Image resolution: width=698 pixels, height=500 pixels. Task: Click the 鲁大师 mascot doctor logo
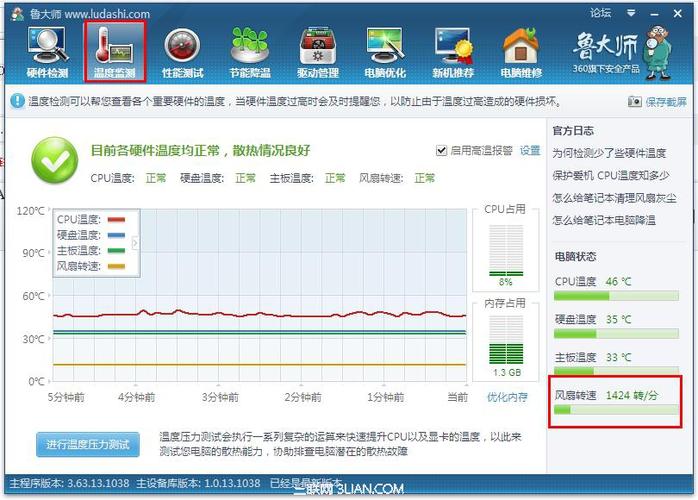point(659,52)
